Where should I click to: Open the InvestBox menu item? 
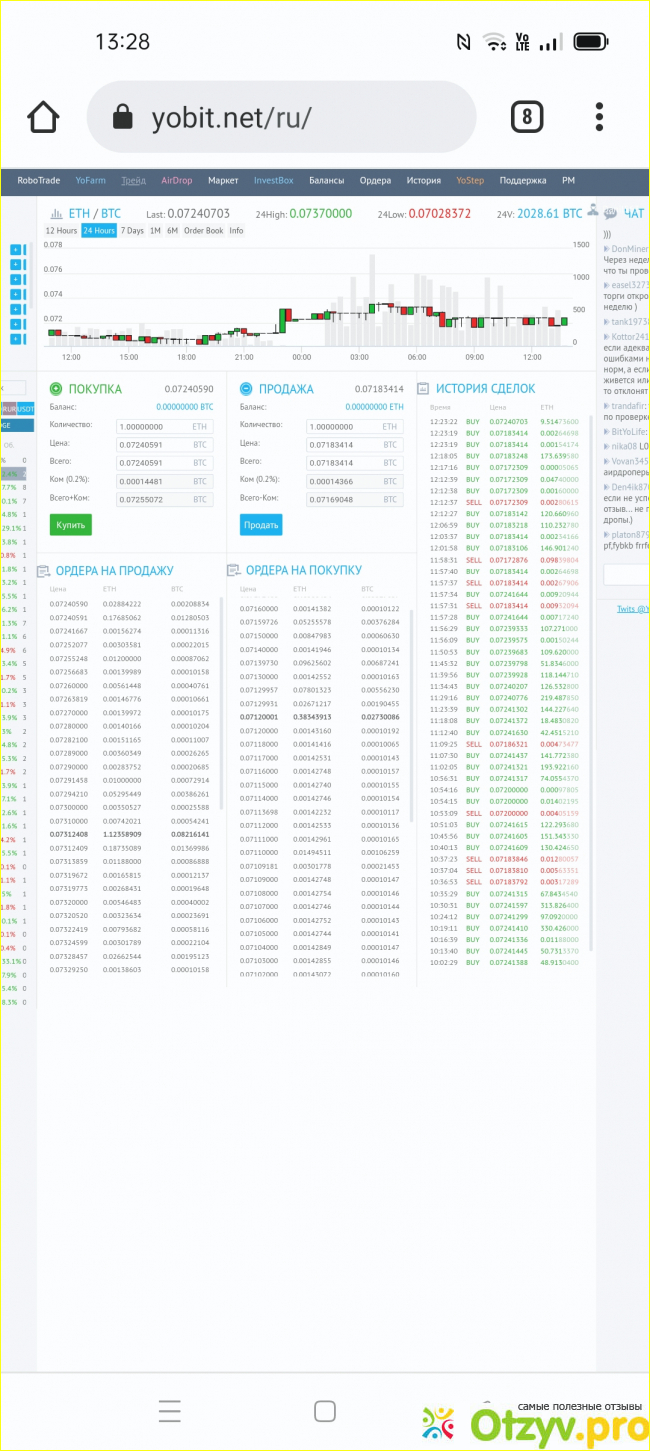pos(273,181)
